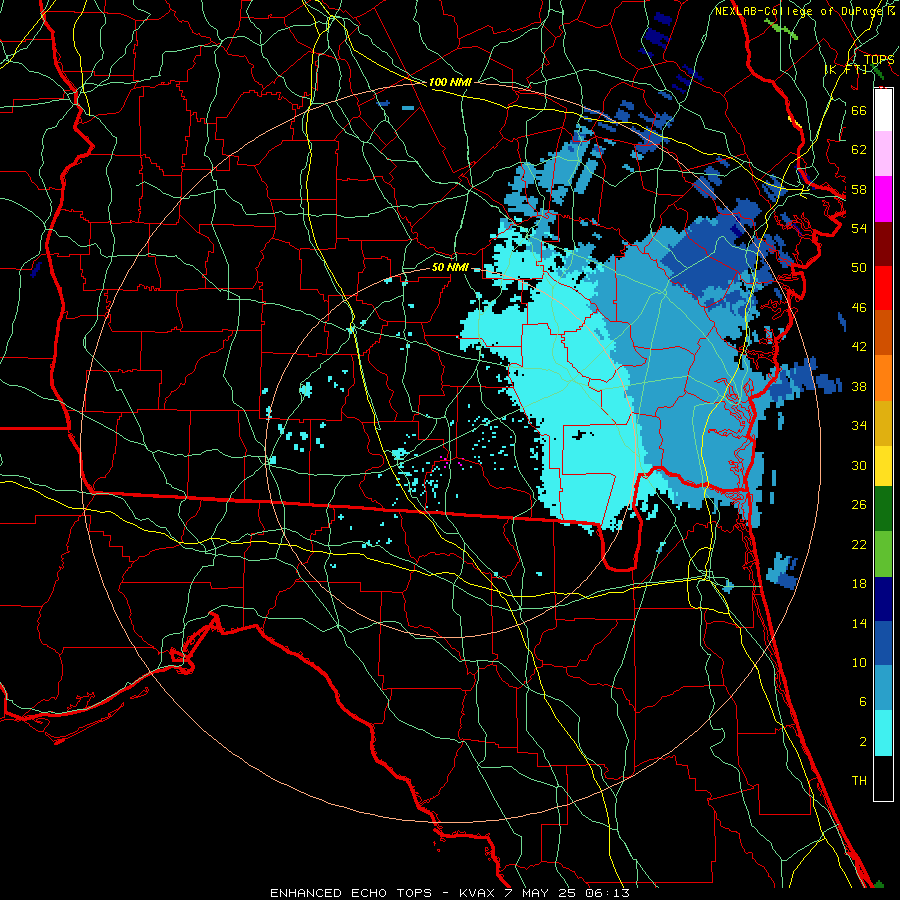Click the '2' legend value
This screenshot has height=900, width=900.
(863, 742)
